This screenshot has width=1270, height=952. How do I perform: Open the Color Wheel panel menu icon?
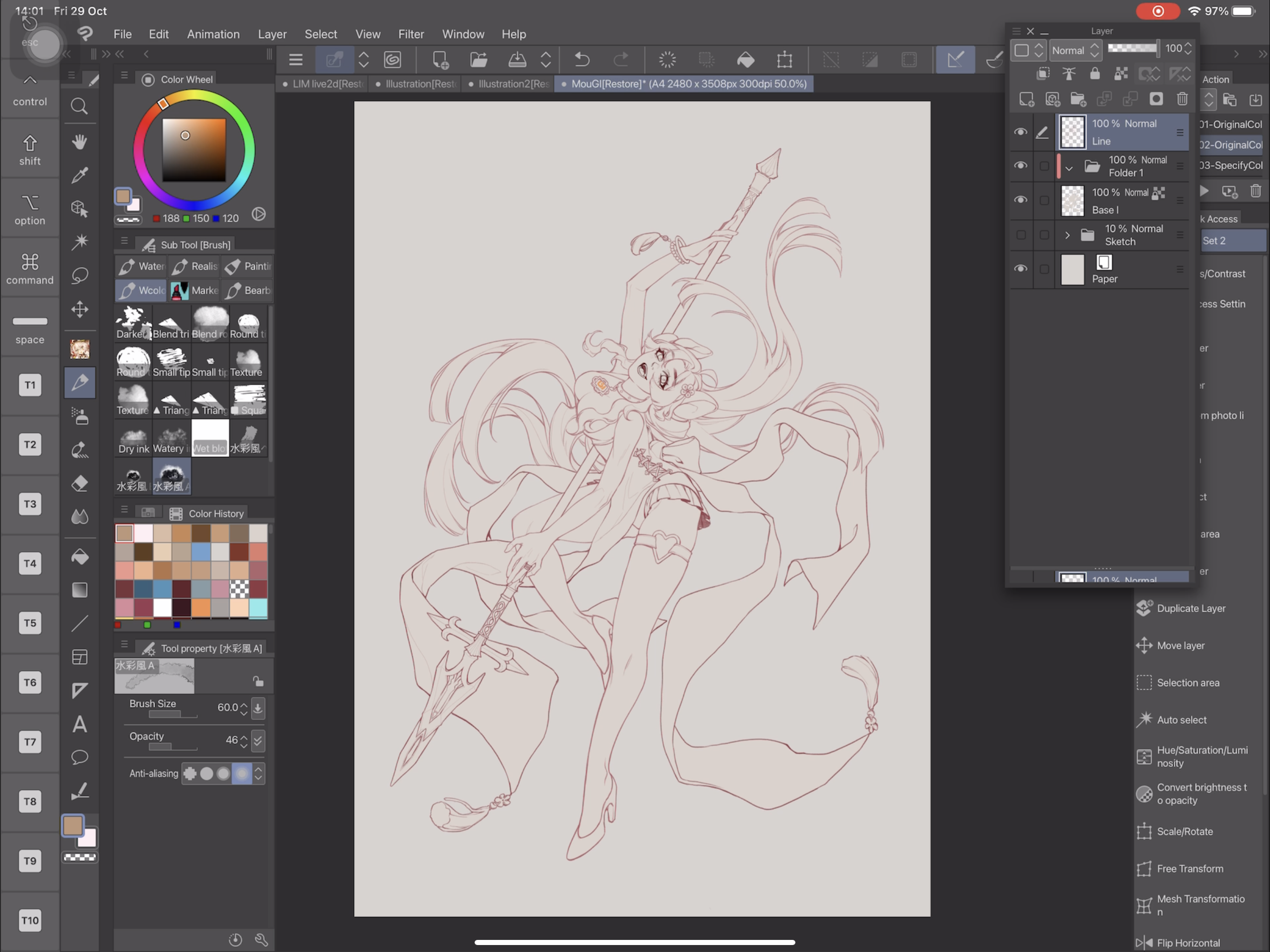coord(124,75)
